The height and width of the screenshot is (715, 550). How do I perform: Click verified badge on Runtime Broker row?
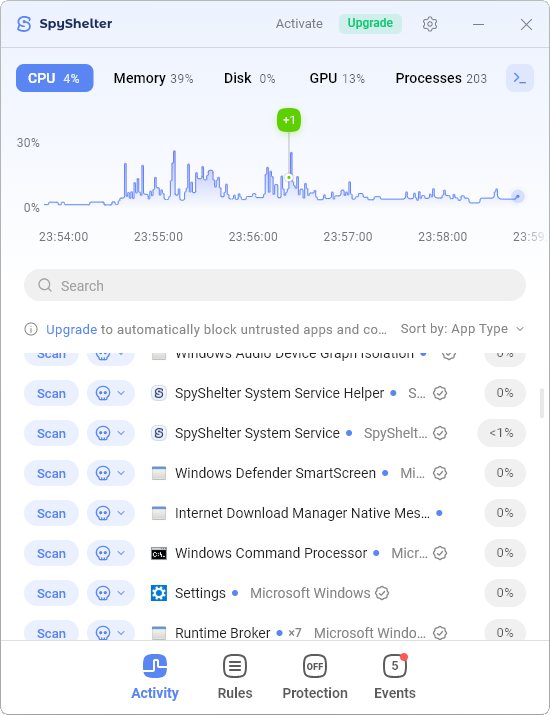pos(440,633)
